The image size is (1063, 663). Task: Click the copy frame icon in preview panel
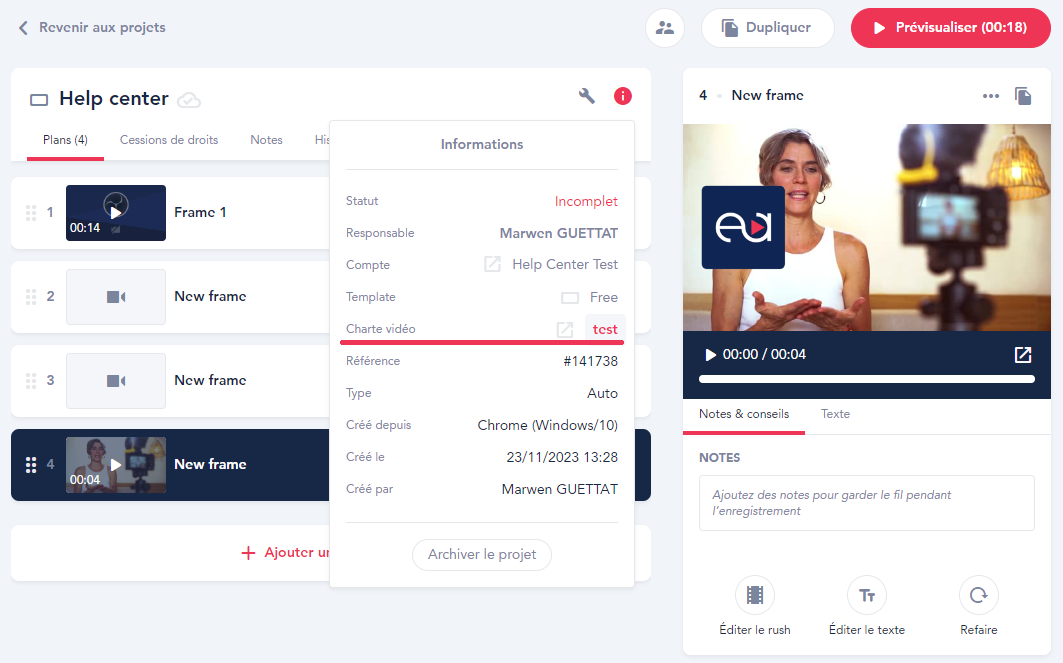pos(1023,96)
